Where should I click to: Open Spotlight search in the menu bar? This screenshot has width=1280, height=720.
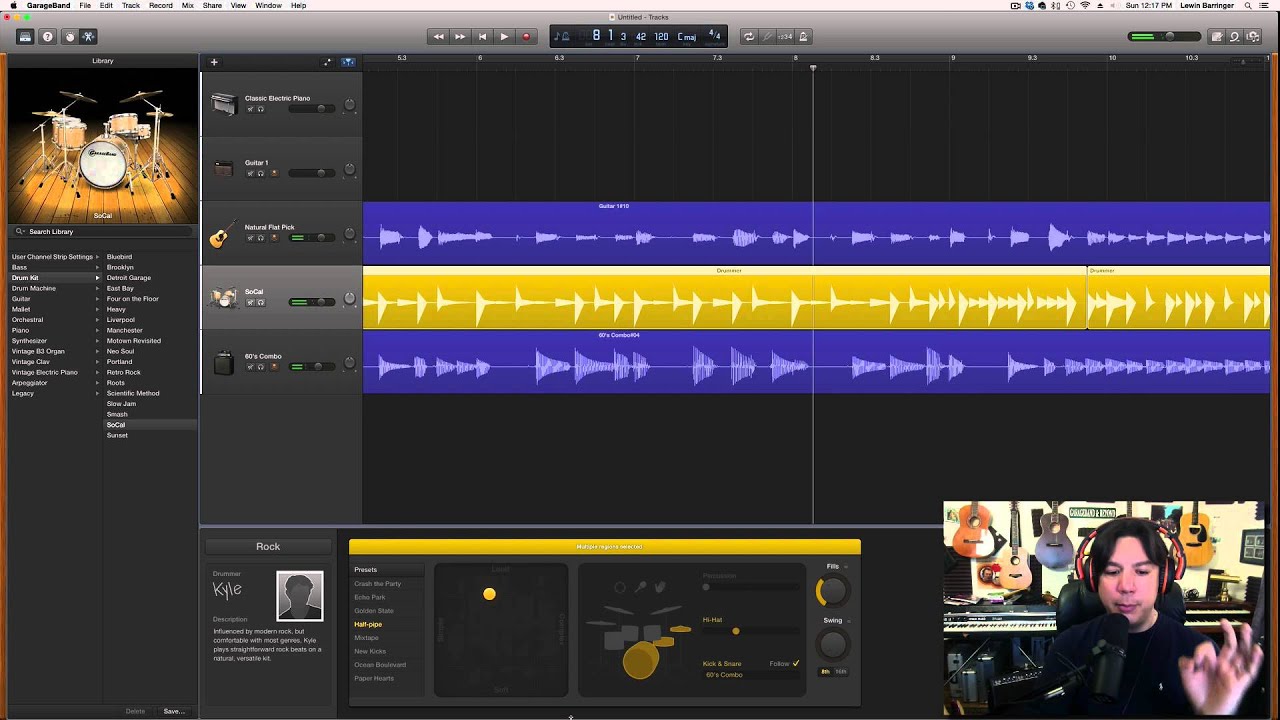point(1248,5)
